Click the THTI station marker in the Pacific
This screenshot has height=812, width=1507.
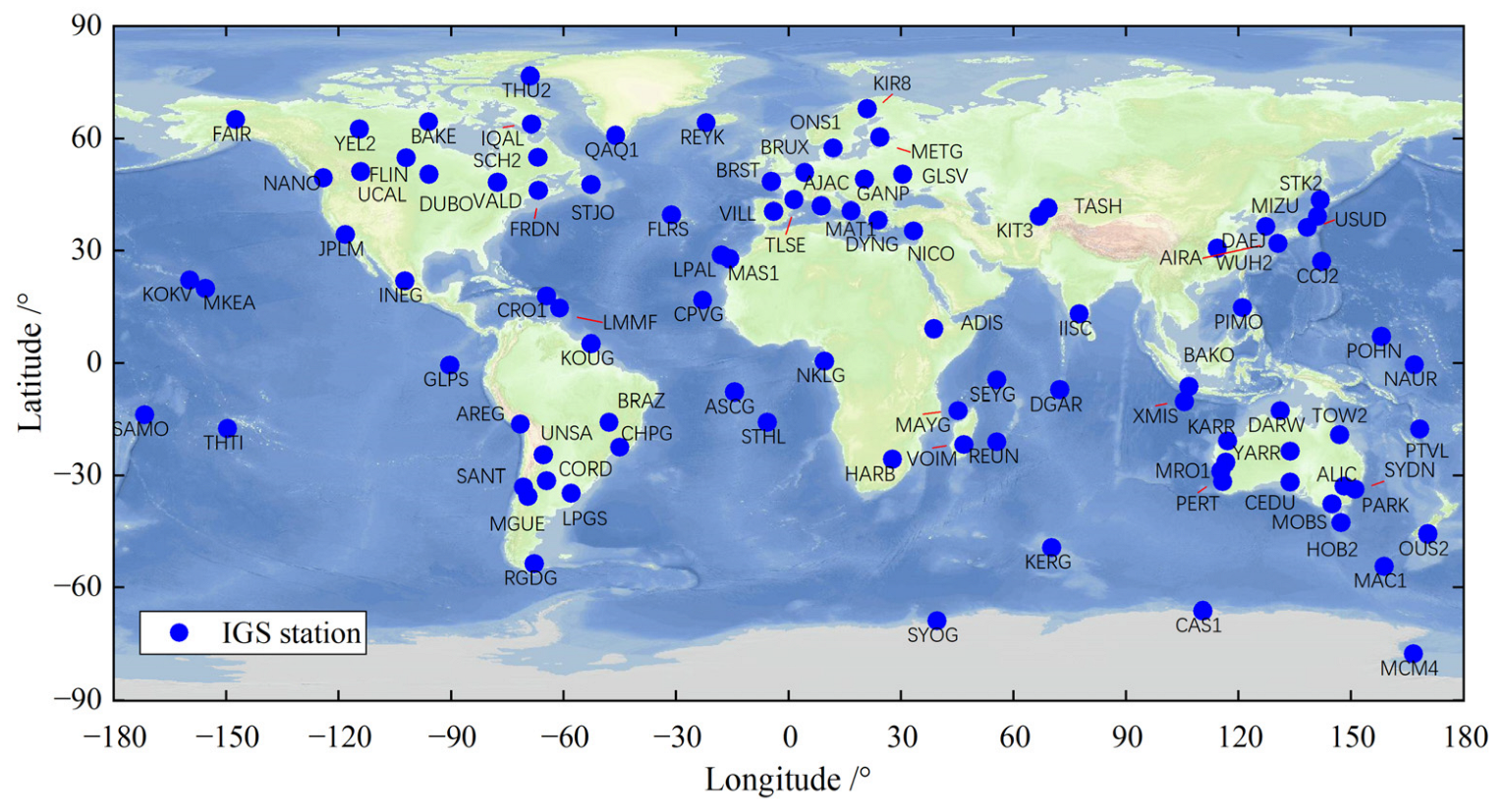tap(228, 428)
